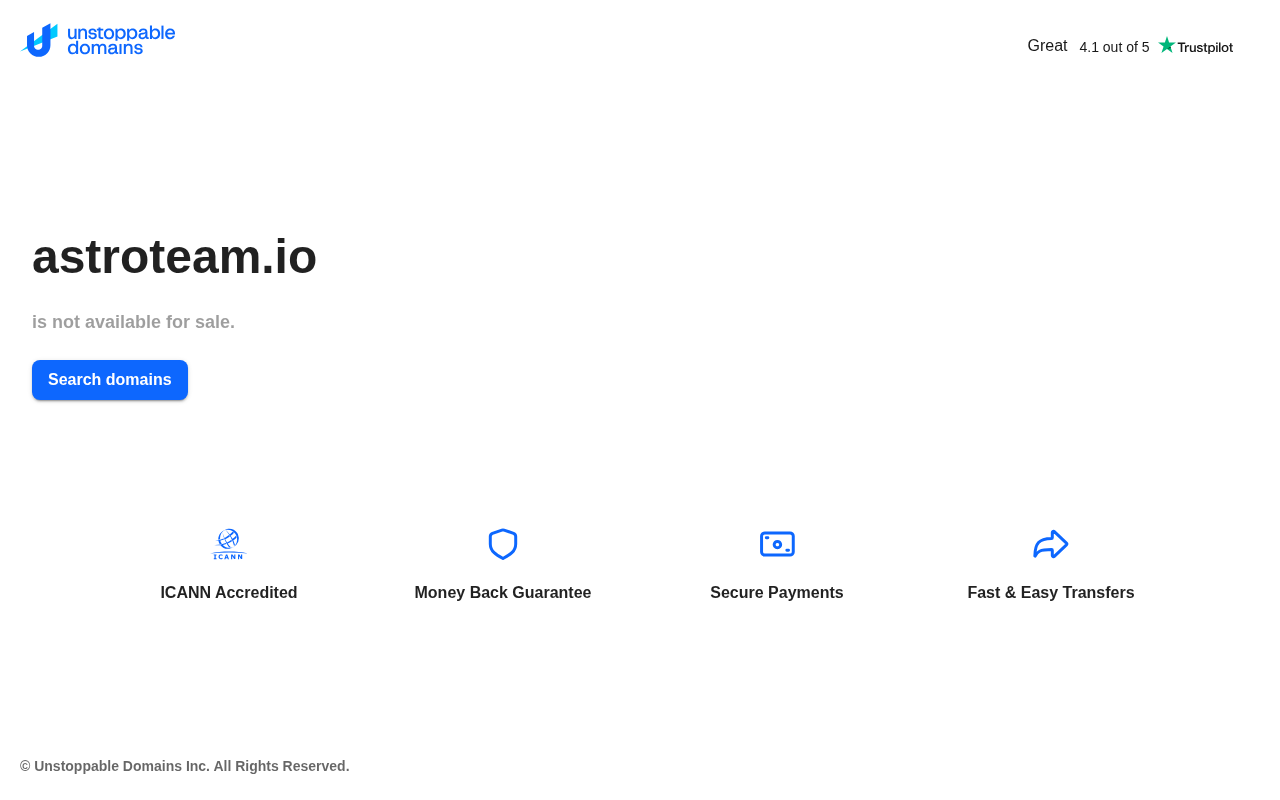The image size is (1280, 800).
Task: Click 'All Rights Reserved.' in the footer
Action: [x=281, y=766]
